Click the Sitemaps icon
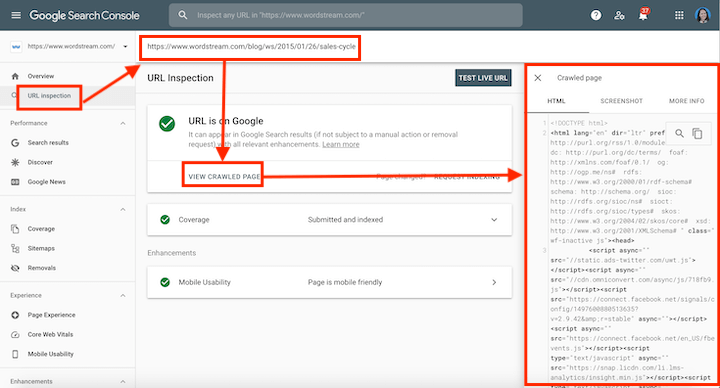 tap(15, 248)
